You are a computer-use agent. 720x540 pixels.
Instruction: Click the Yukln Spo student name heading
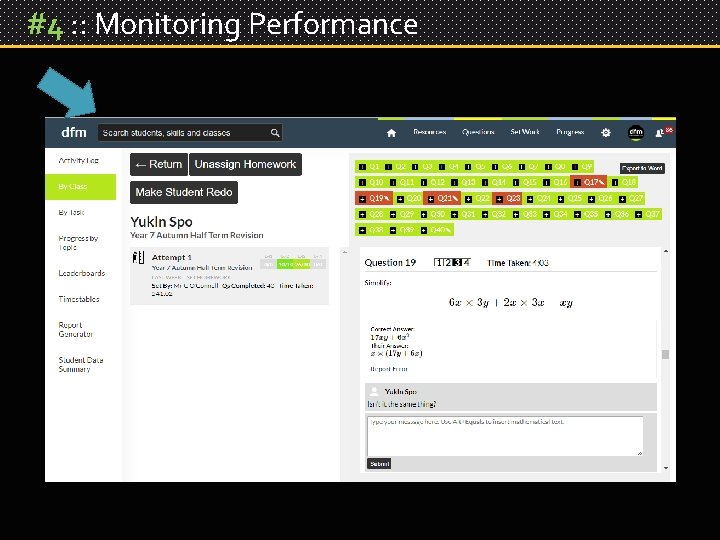(x=161, y=222)
